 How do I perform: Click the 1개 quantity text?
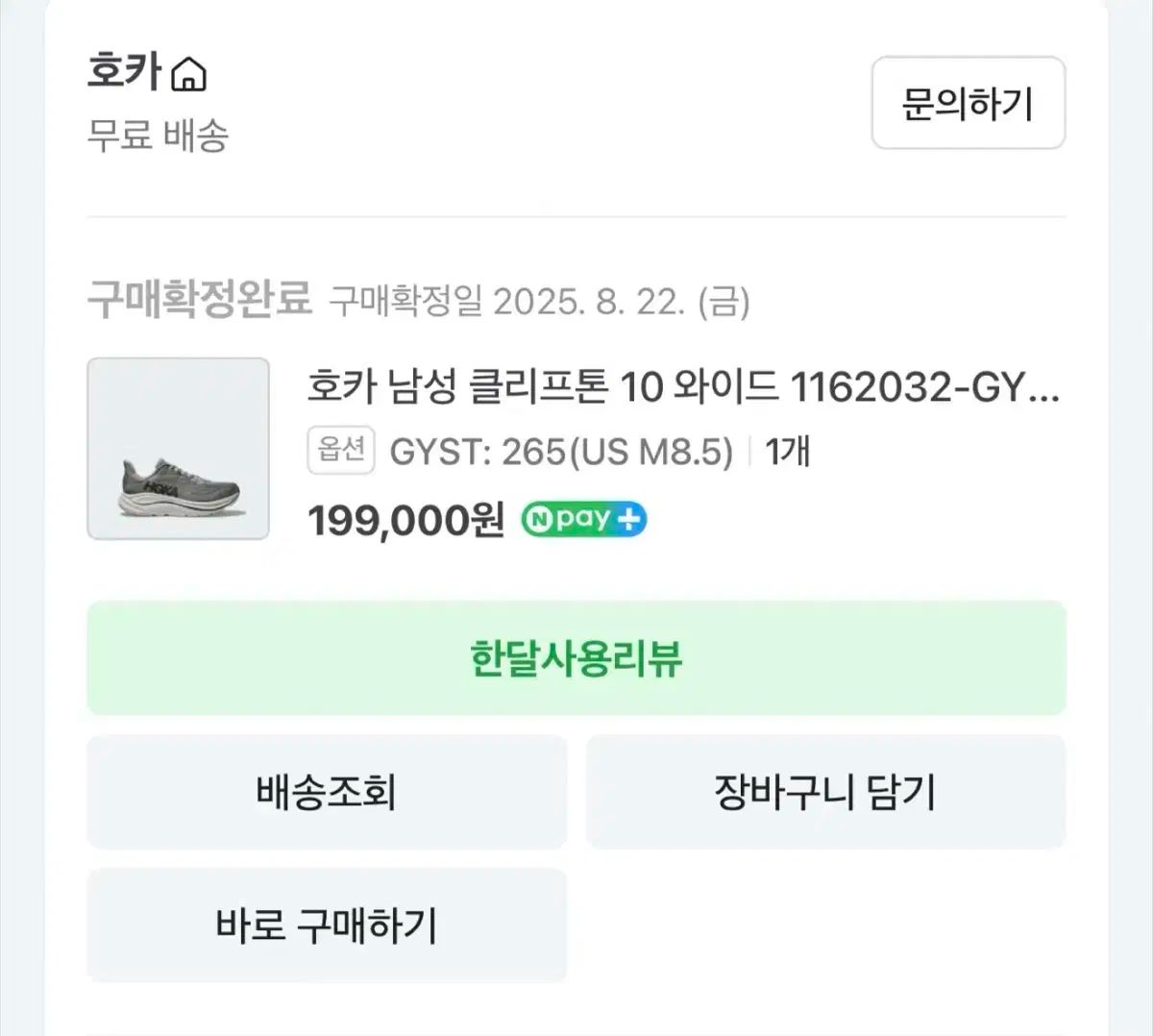(788, 451)
